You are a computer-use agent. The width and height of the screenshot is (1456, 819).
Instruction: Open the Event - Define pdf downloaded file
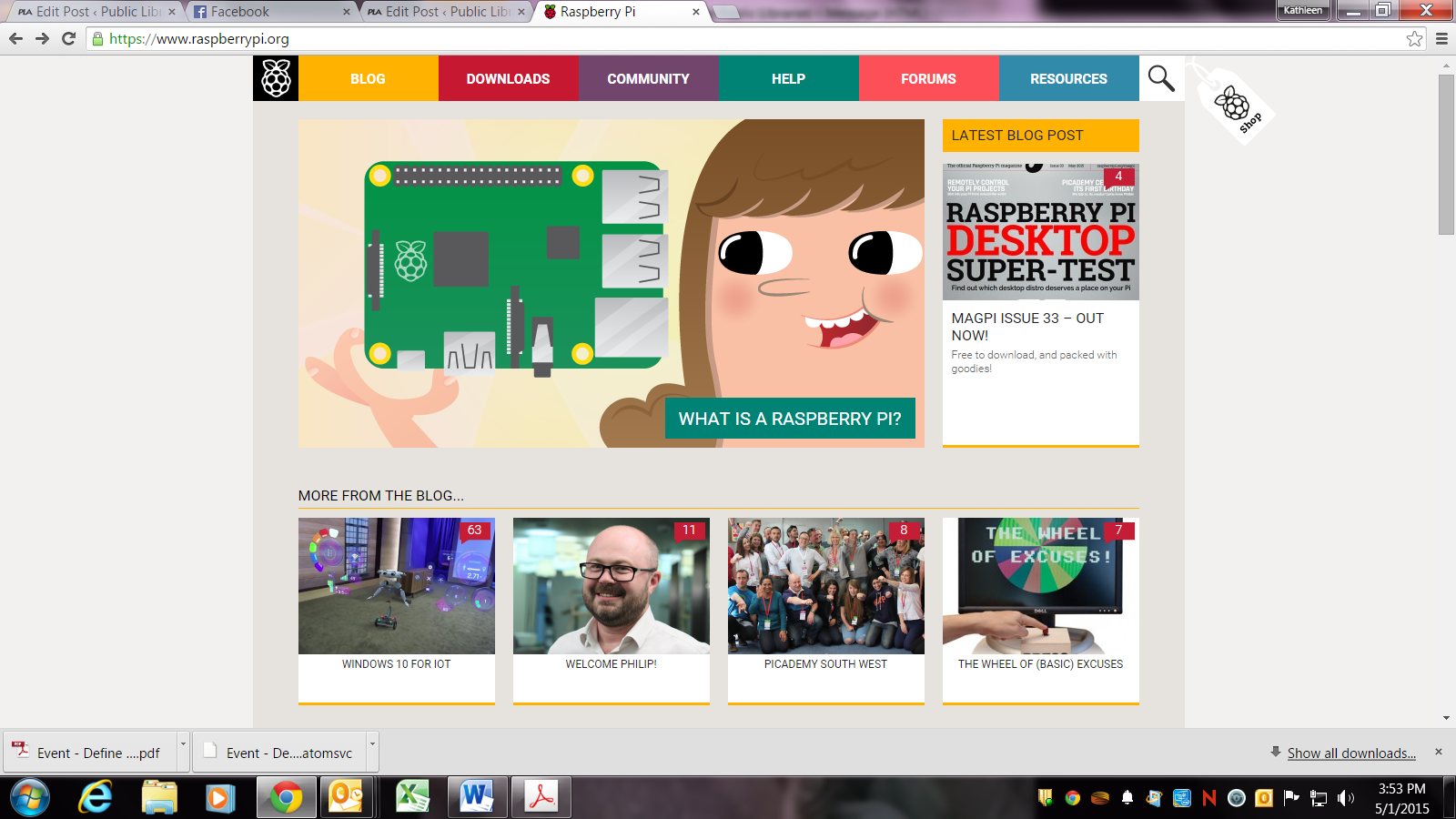tap(91, 753)
